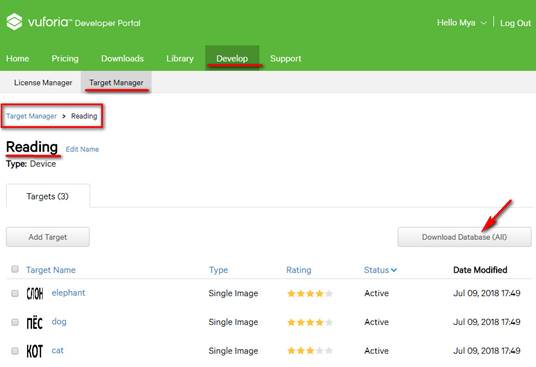Click the cat row star rating
This screenshot has width=536, height=367.
tap(310, 350)
